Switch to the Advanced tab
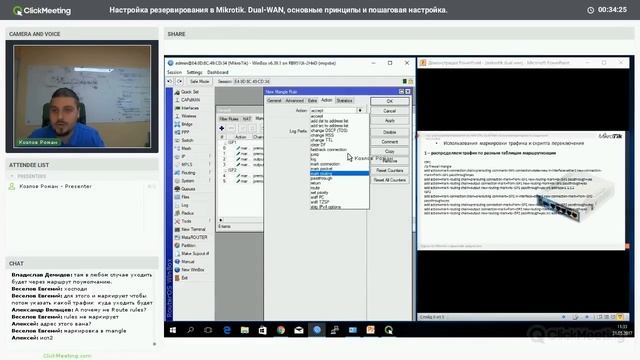 294,100
